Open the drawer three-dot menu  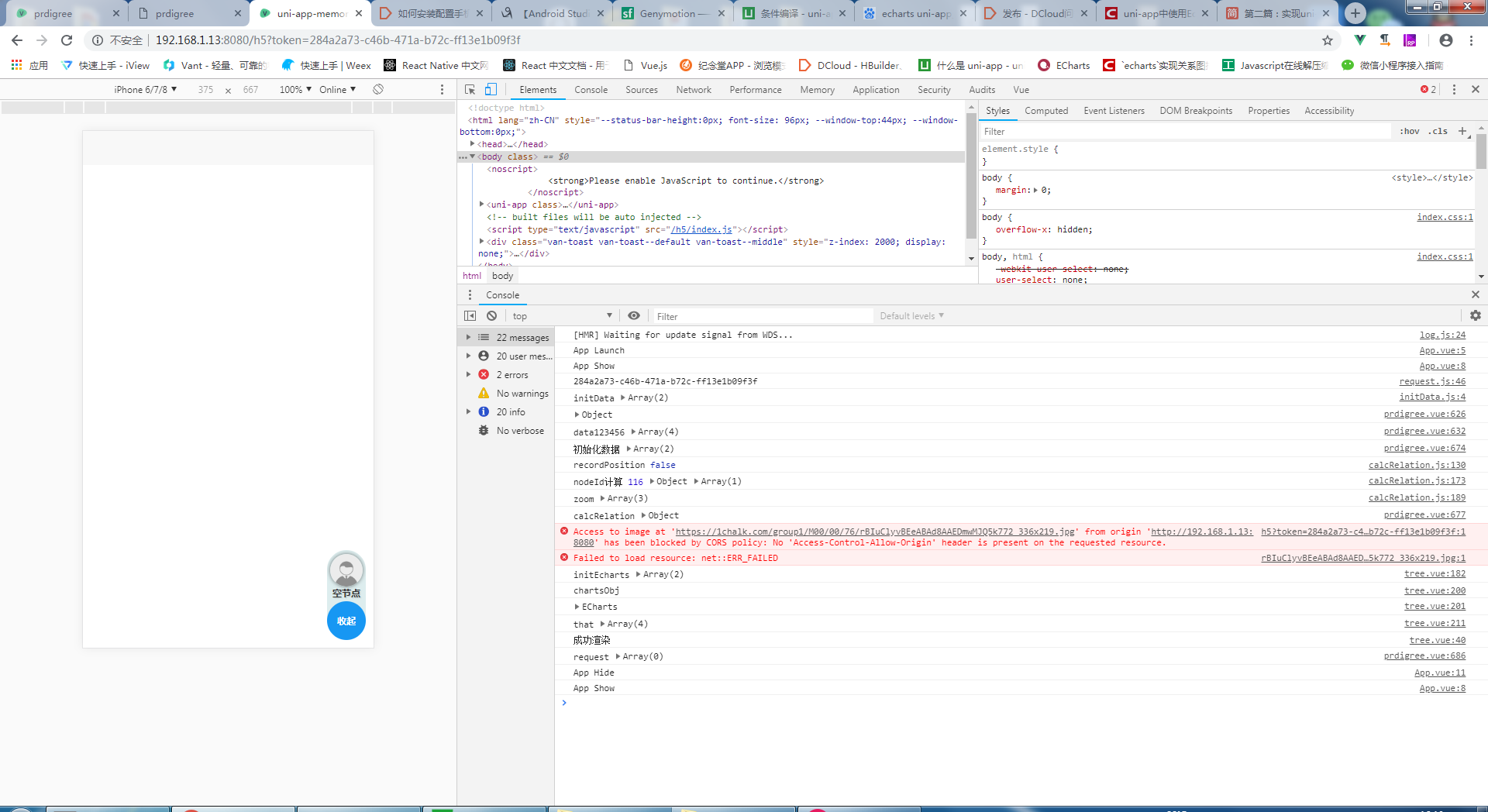pos(470,295)
